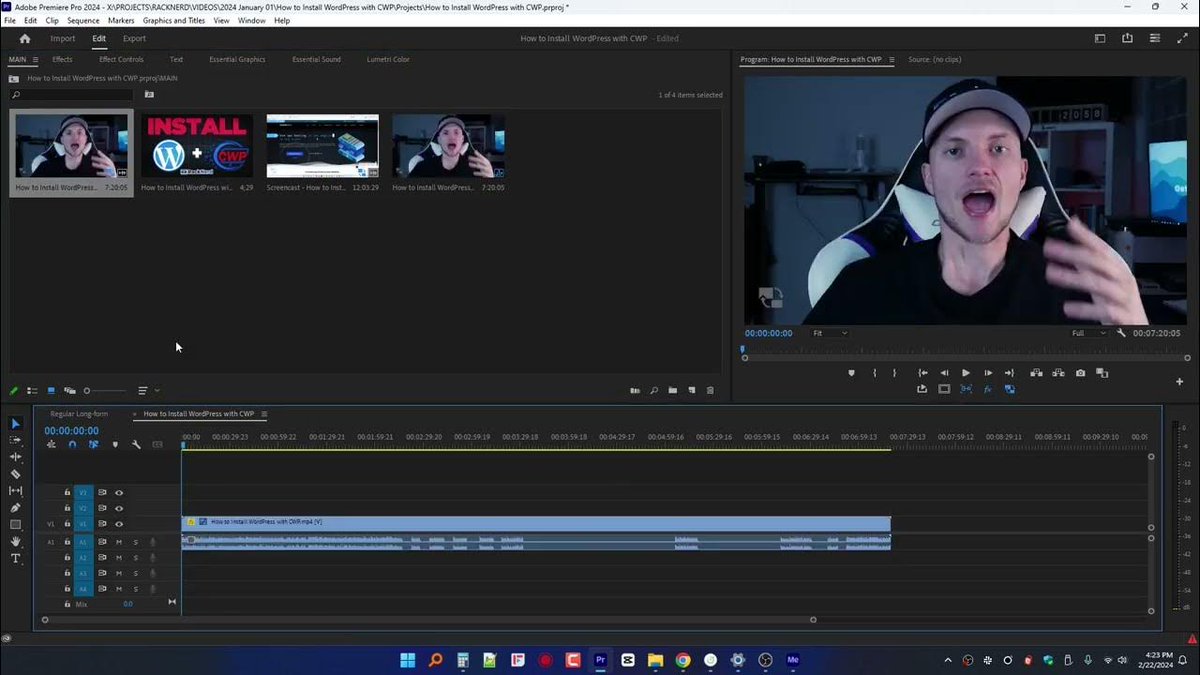The height and width of the screenshot is (675, 1200).
Task: Select the INSTALL WordPress thumbnail clip
Action: [197, 146]
